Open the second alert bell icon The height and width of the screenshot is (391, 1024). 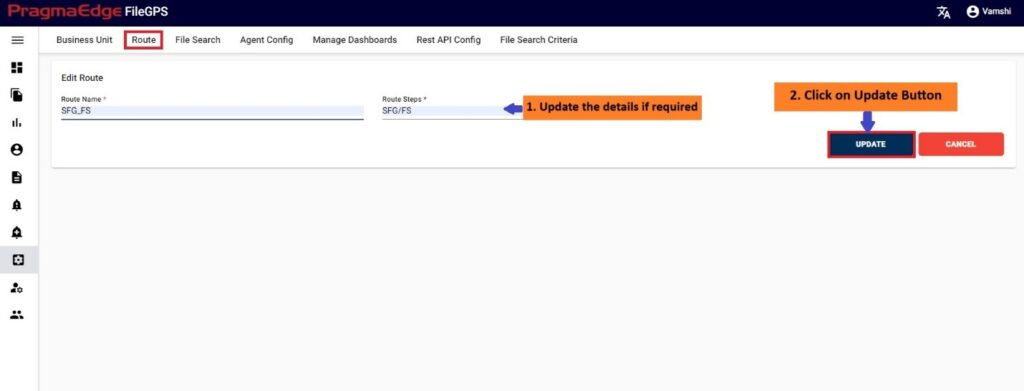click(18, 232)
